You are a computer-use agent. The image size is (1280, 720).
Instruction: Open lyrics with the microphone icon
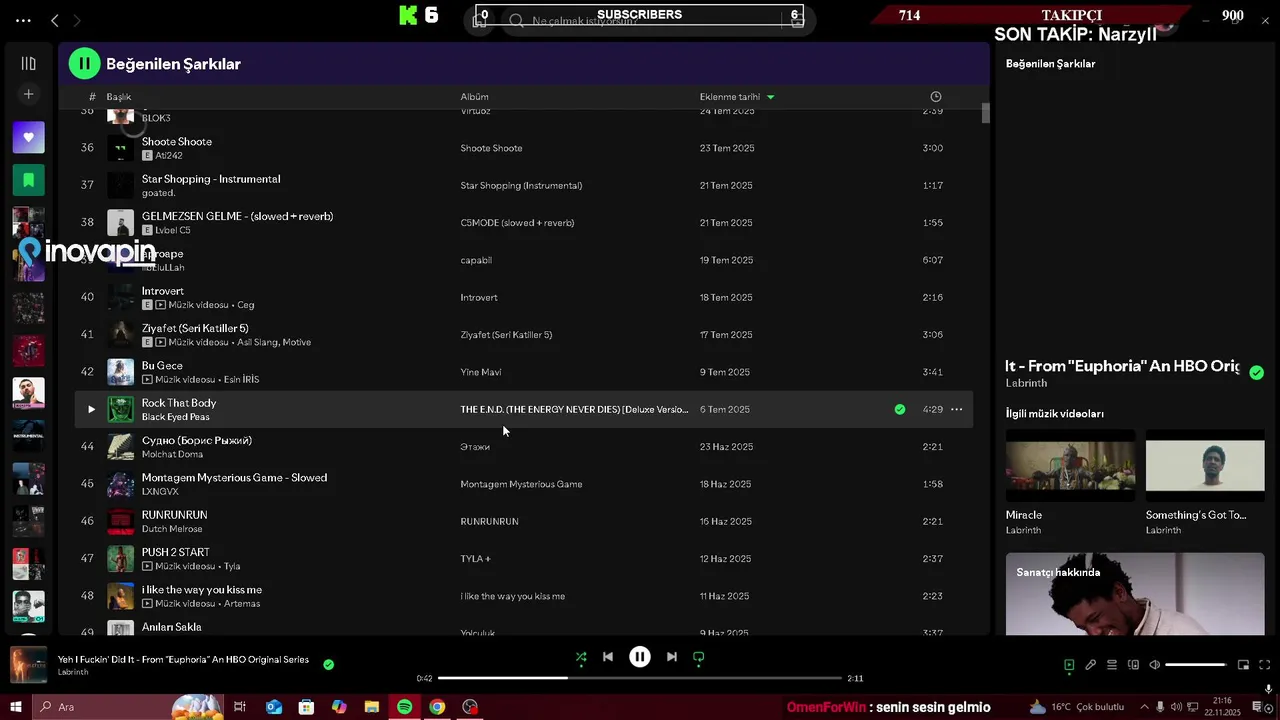click(1090, 665)
